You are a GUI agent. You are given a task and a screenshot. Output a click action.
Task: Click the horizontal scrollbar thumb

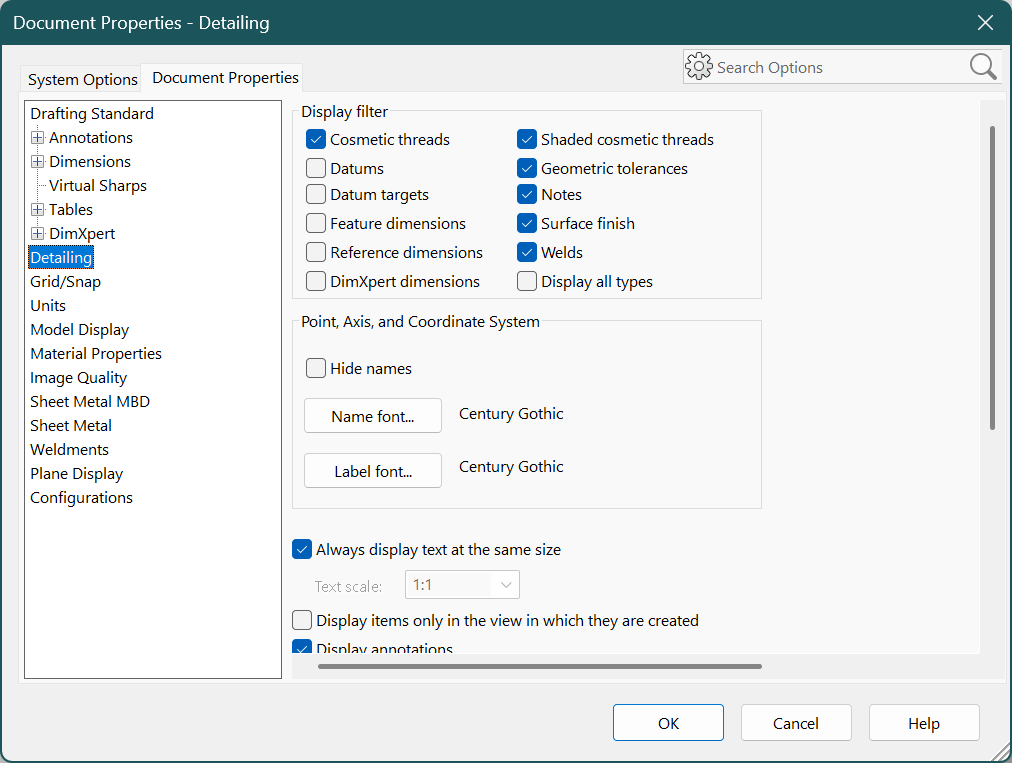[540, 666]
